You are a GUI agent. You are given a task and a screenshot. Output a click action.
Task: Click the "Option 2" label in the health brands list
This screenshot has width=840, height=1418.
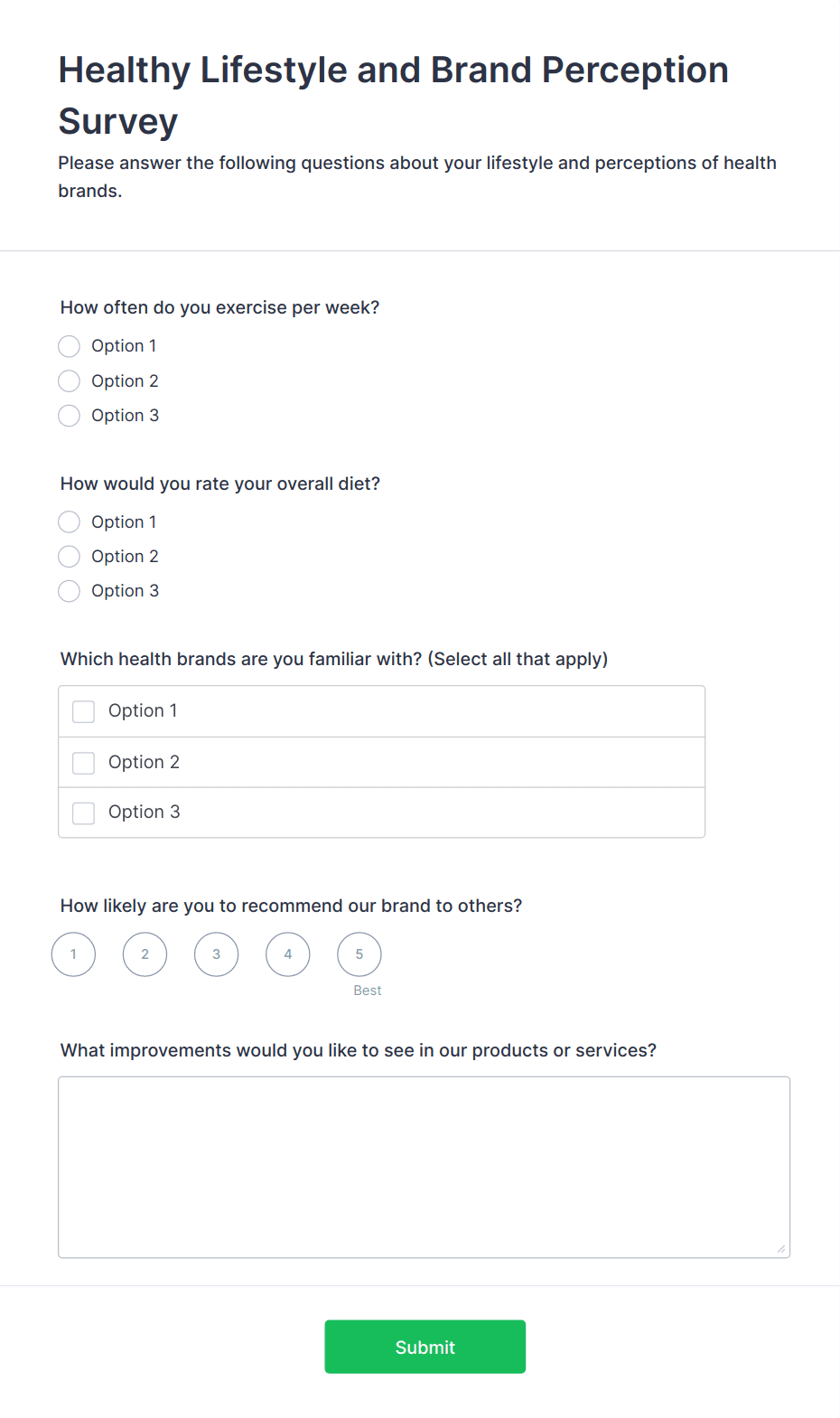point(144,763)
